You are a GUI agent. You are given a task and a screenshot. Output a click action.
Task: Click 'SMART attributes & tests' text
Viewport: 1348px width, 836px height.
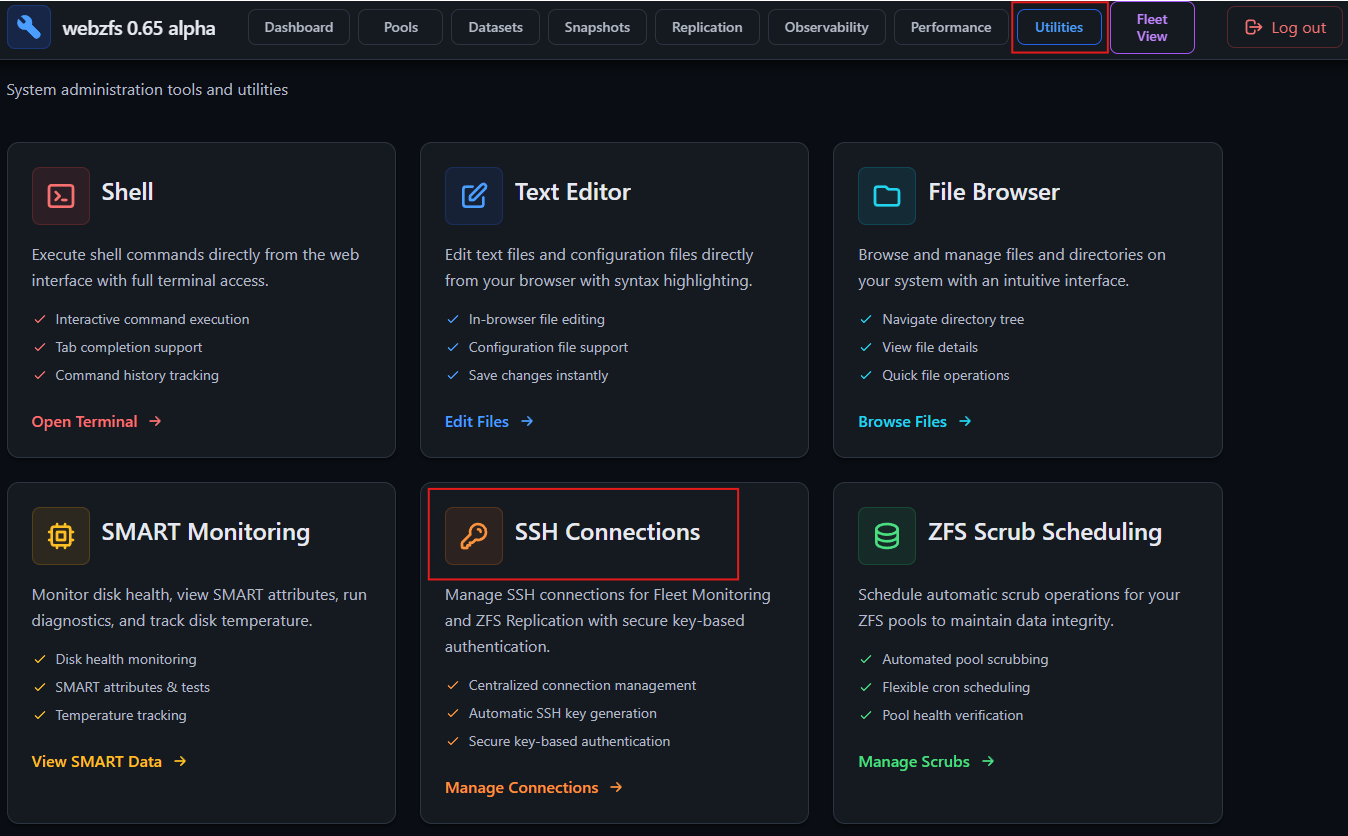133,687
